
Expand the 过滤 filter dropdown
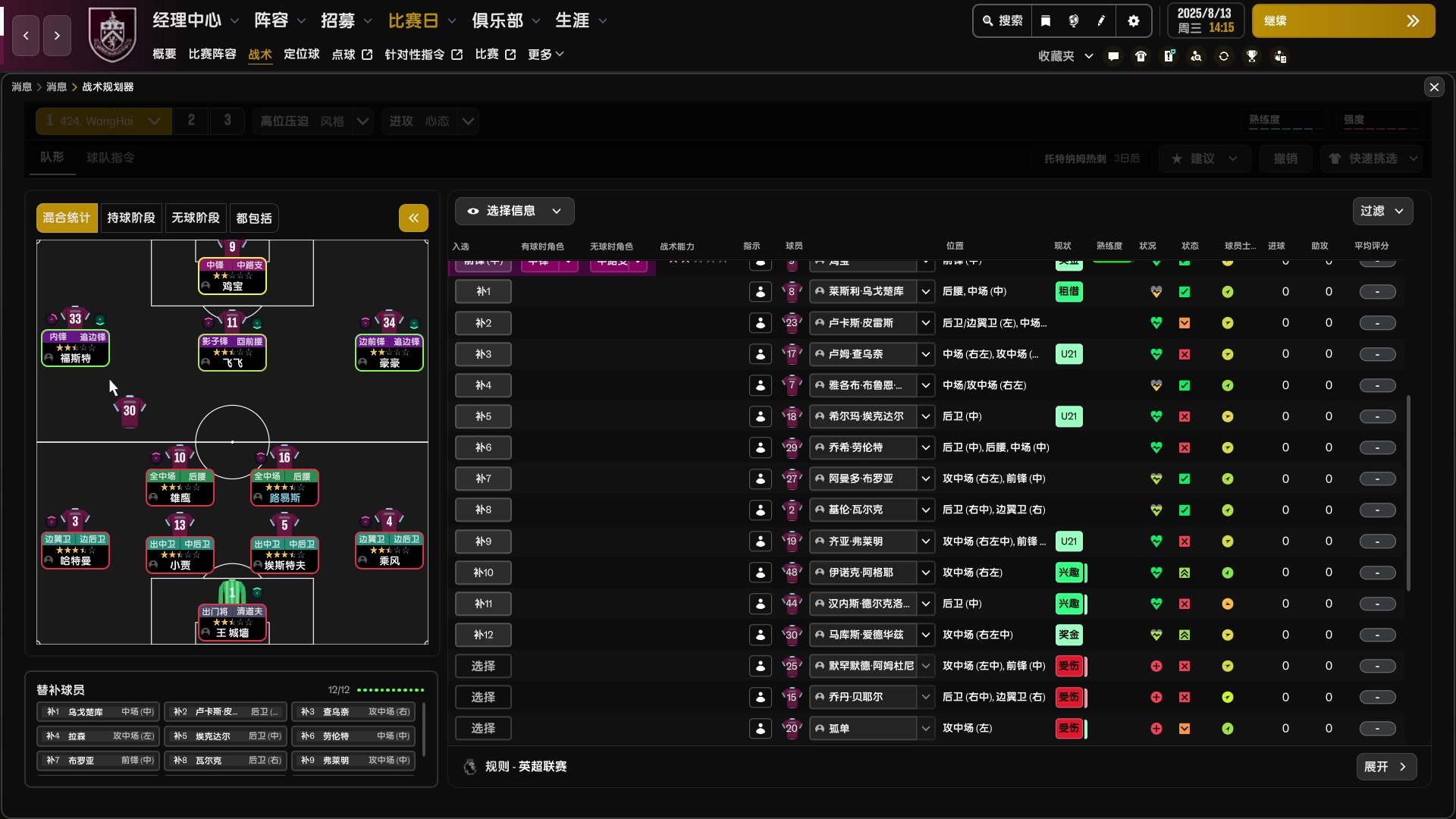[1382, 211]
